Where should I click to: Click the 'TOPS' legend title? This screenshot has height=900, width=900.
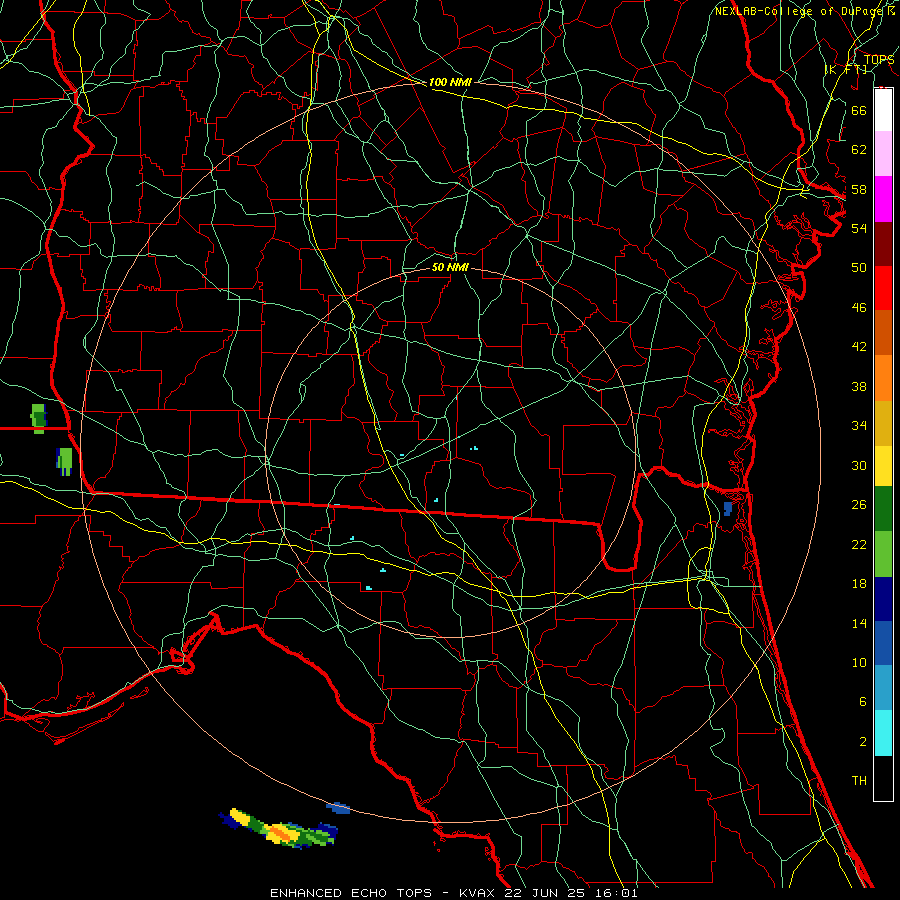(879, 60)
